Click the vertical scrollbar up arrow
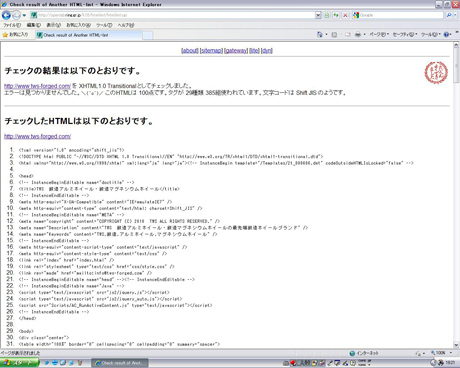The image size is (460, 368). [456, 45]
